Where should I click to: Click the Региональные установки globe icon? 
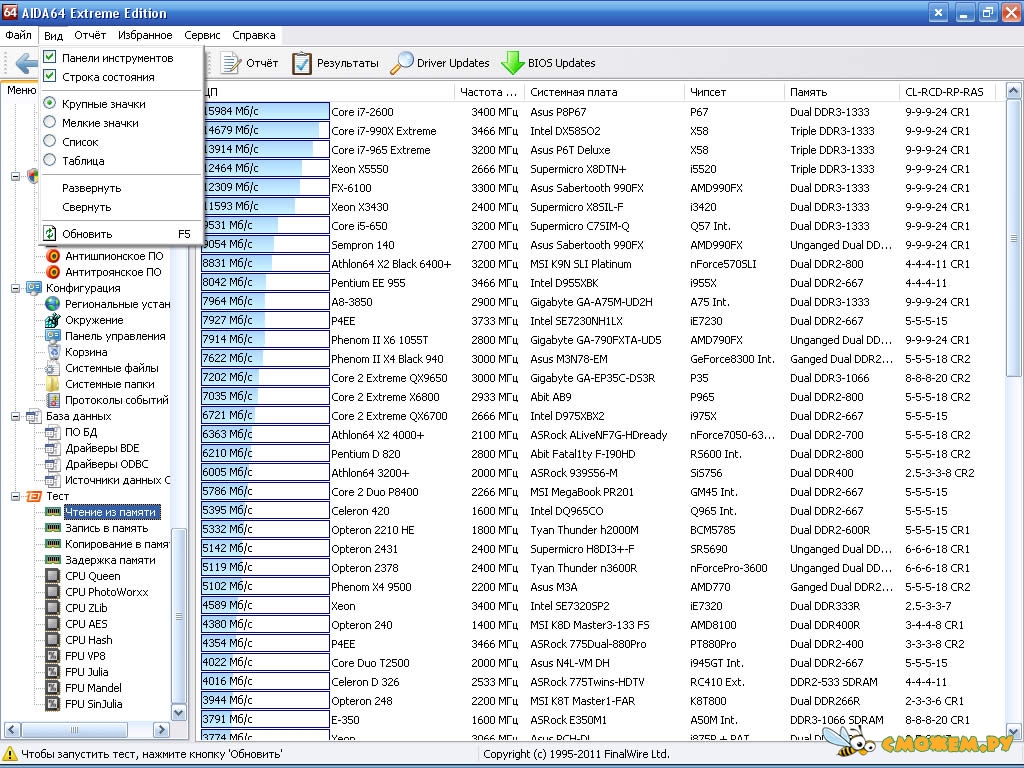[x=53, y=304]
